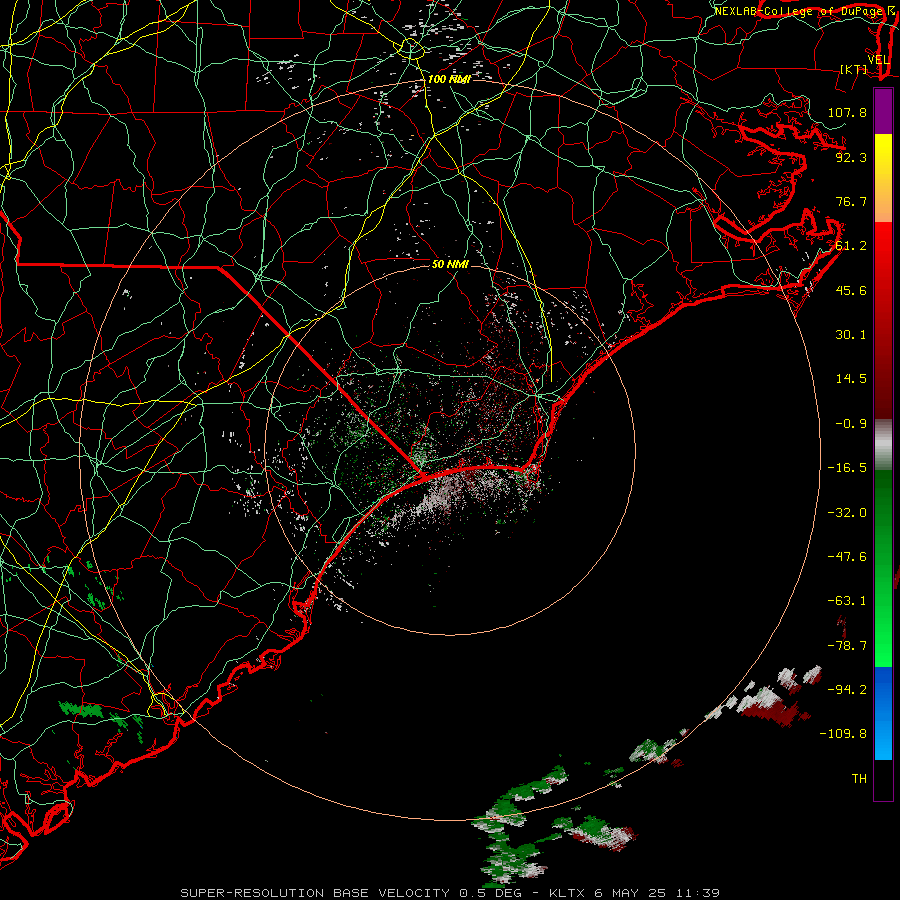Click the -94.2 velocity scale value

(847, 689)
